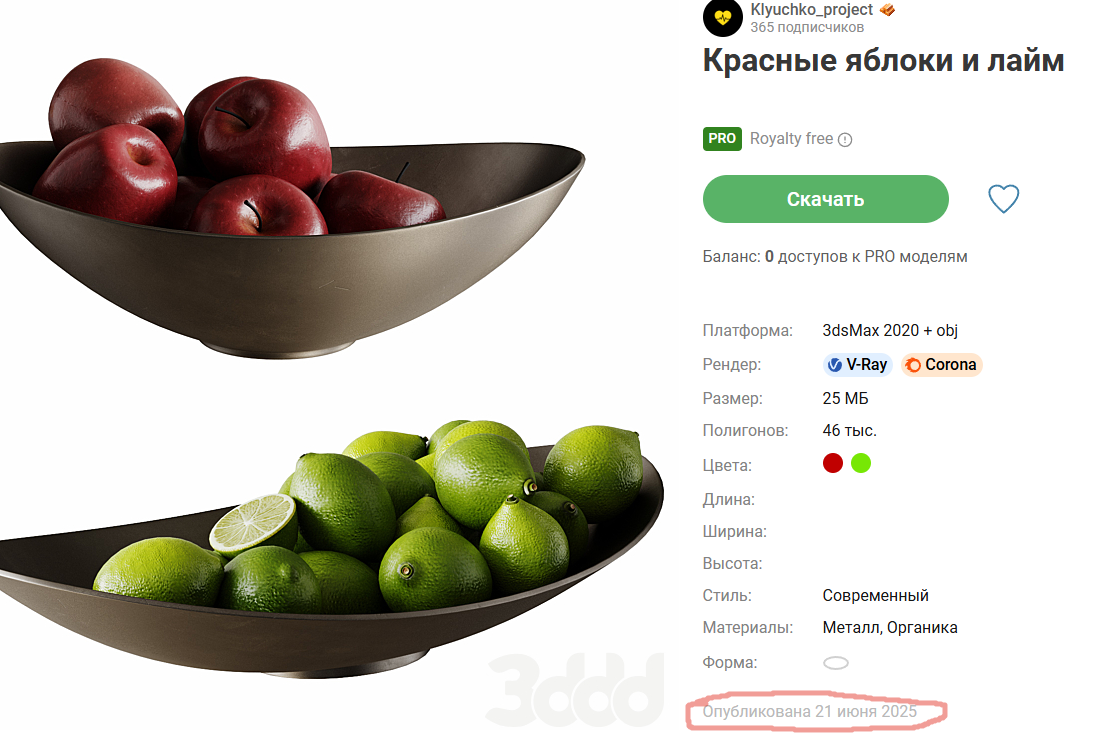This screenshot has width=1093, height=733.
Task: Select the Corona render tag
Action: pos(941,364)
